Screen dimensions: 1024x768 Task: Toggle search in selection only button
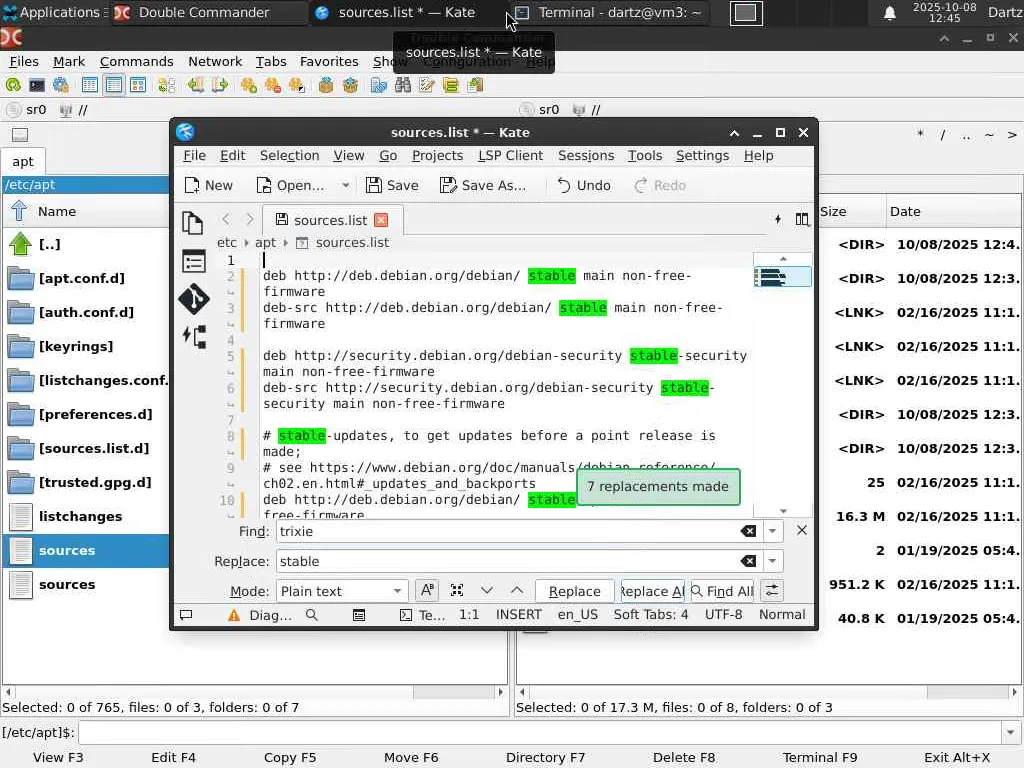coord(456,590)
